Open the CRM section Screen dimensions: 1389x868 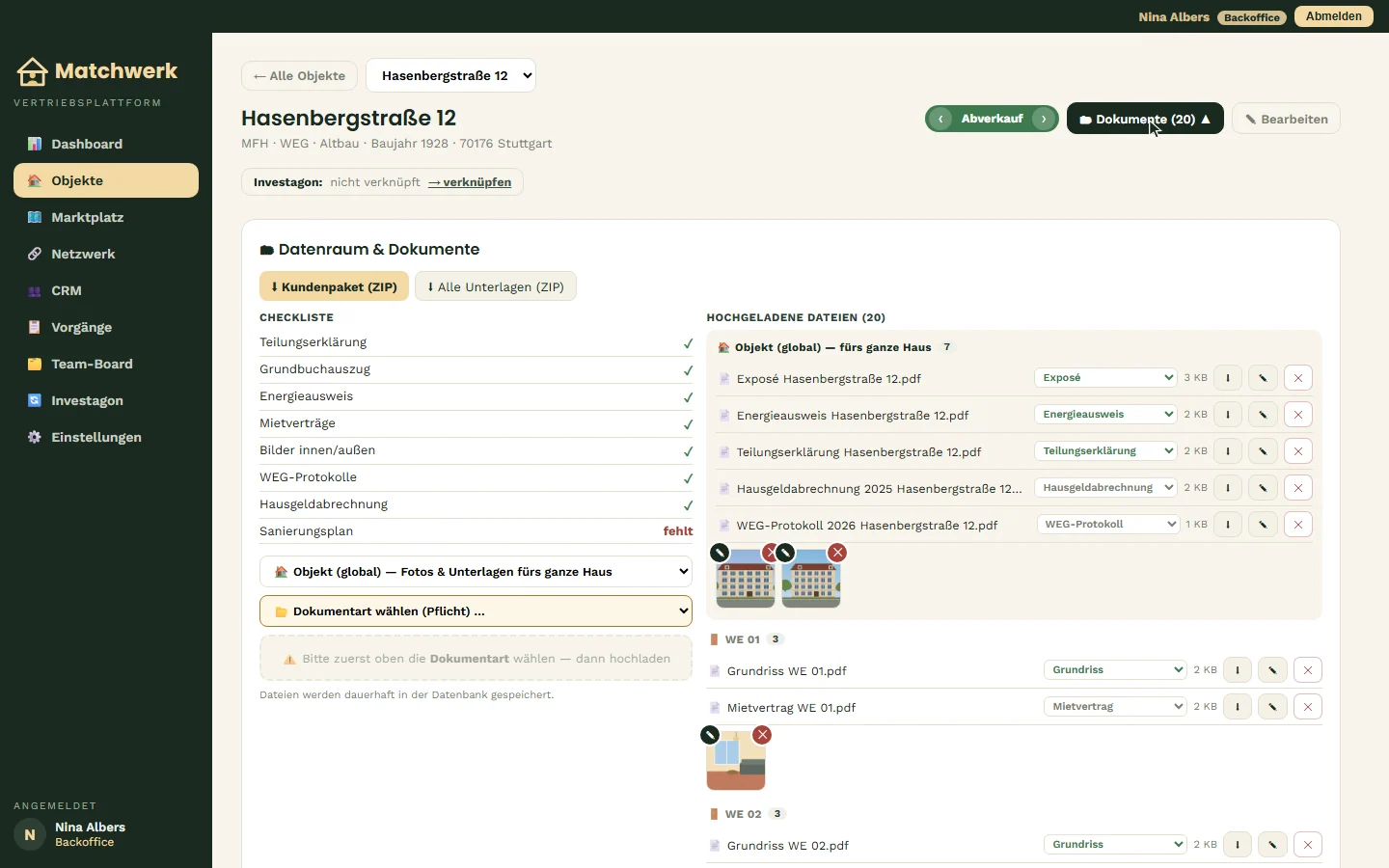[106, 290]
